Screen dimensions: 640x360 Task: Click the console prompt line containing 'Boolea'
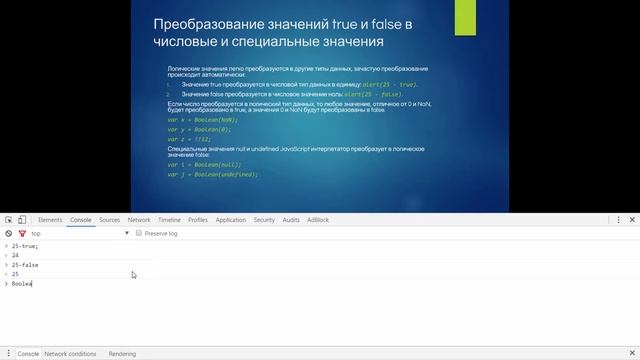(320, 284)
